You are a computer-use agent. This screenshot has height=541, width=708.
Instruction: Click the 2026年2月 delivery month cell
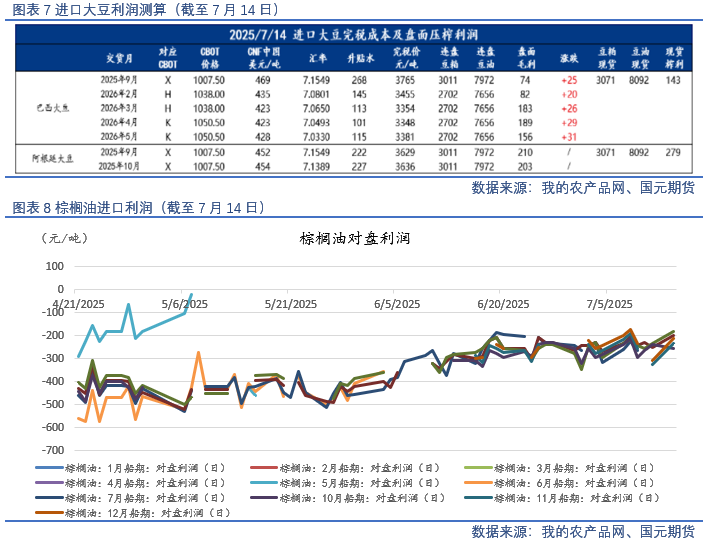pyautogui.click(x=119, y=94)
